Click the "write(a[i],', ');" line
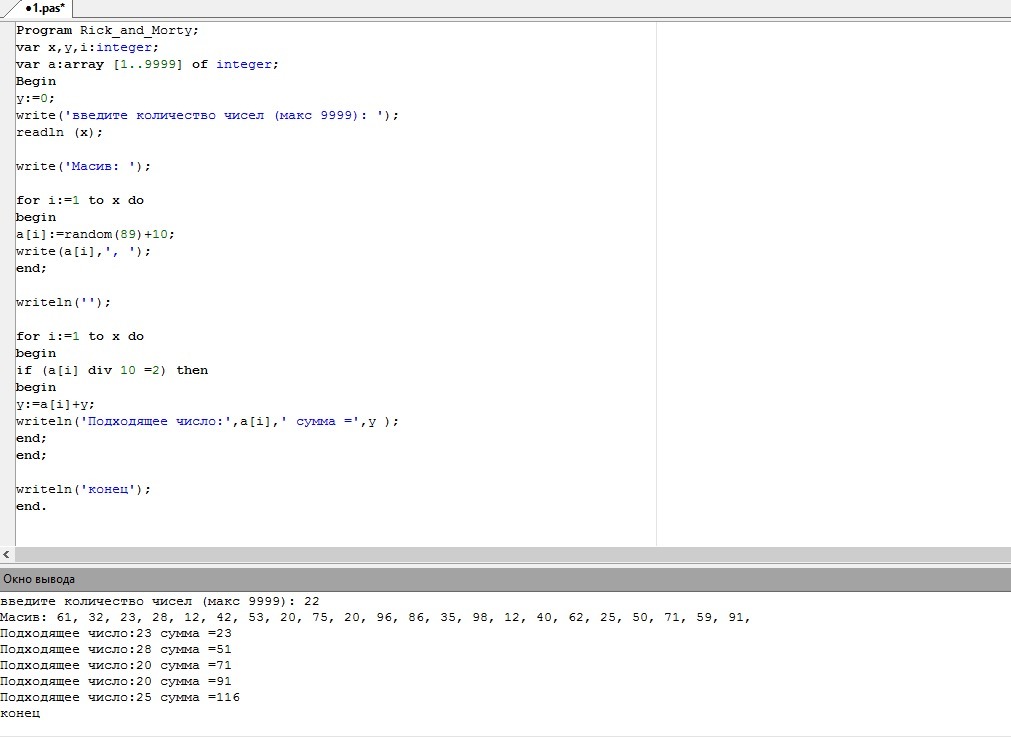The image size is (1011, 737). pyautogui.click(x=83, y=251)
